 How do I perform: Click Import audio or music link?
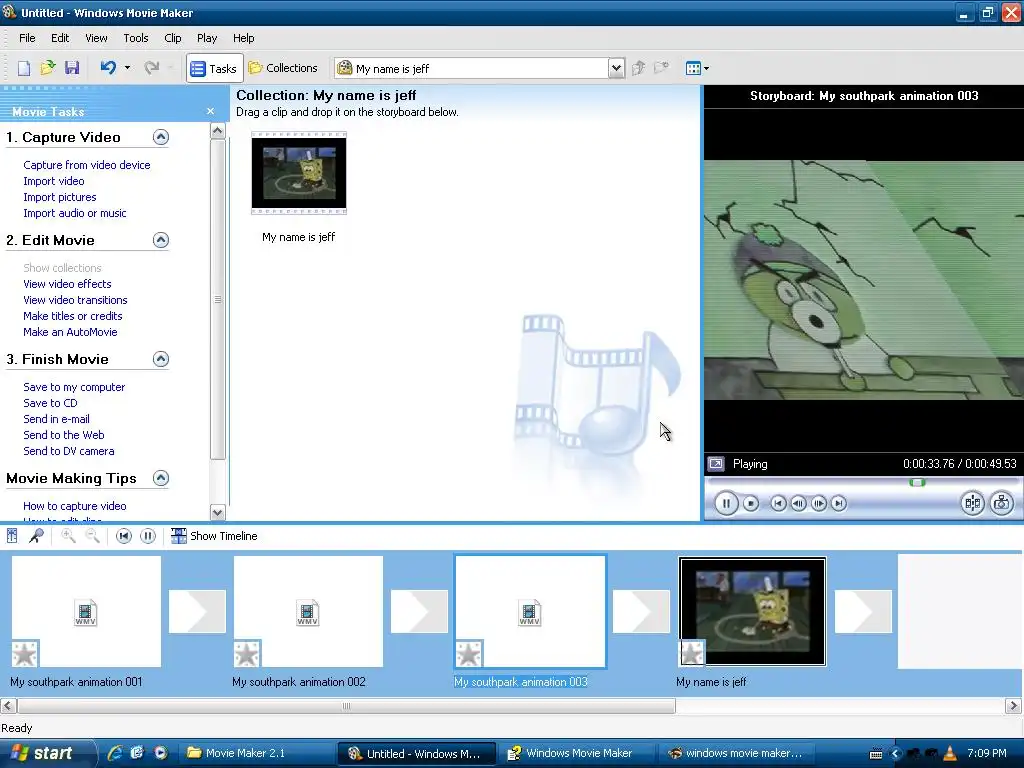(x=75, y=213)
